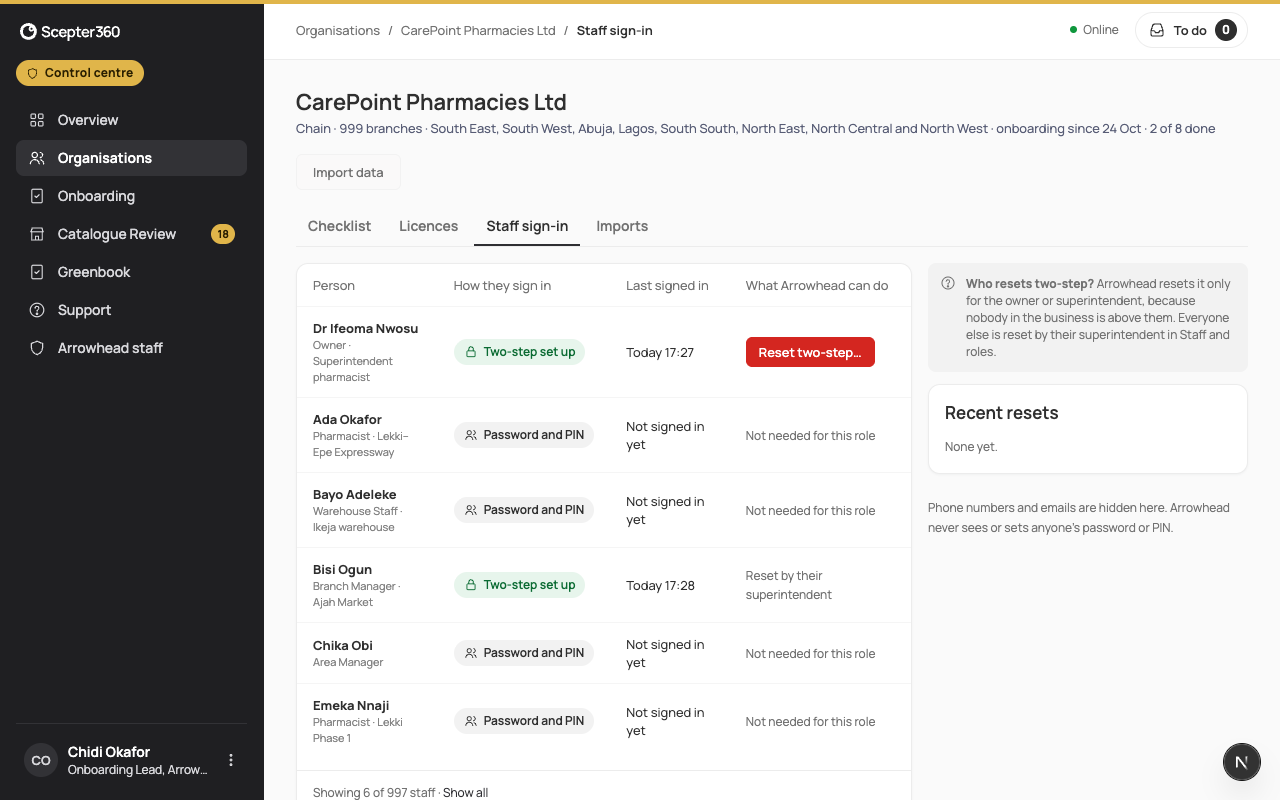Click the help icon beside Who resets two-step

tap(948, 284)
